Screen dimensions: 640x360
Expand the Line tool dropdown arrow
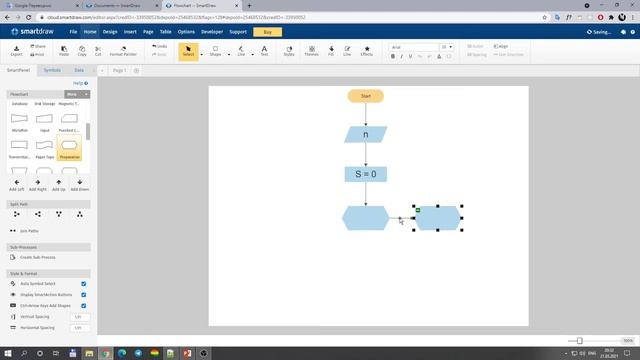(x=252, y=54)
